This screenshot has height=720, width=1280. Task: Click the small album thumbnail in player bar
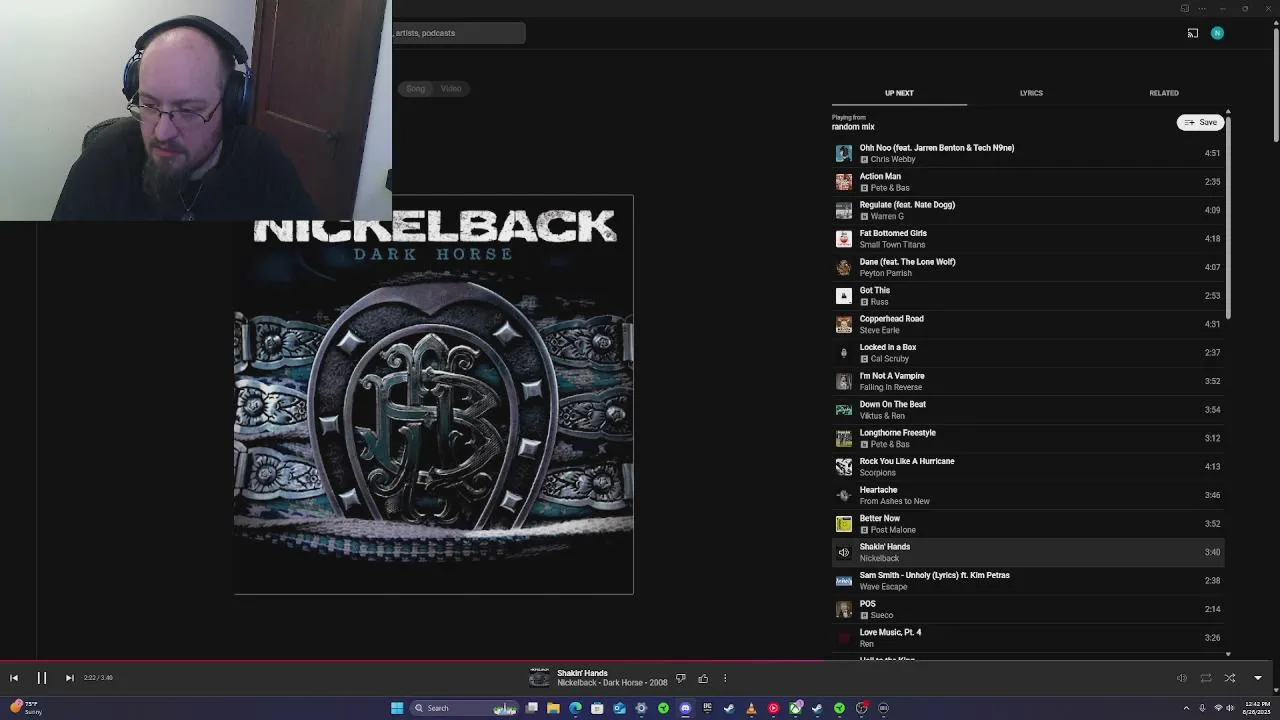point(539,679)
